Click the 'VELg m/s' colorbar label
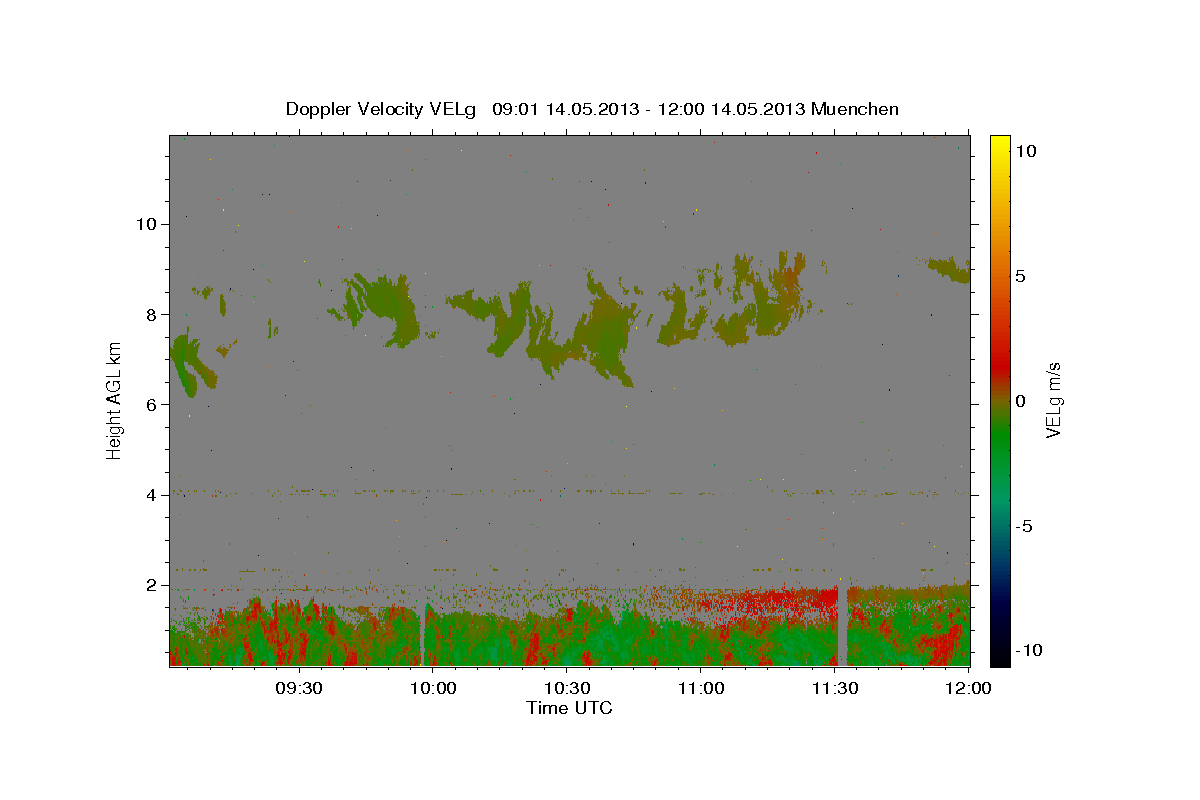1200x800 pixels. [1053, 400]
